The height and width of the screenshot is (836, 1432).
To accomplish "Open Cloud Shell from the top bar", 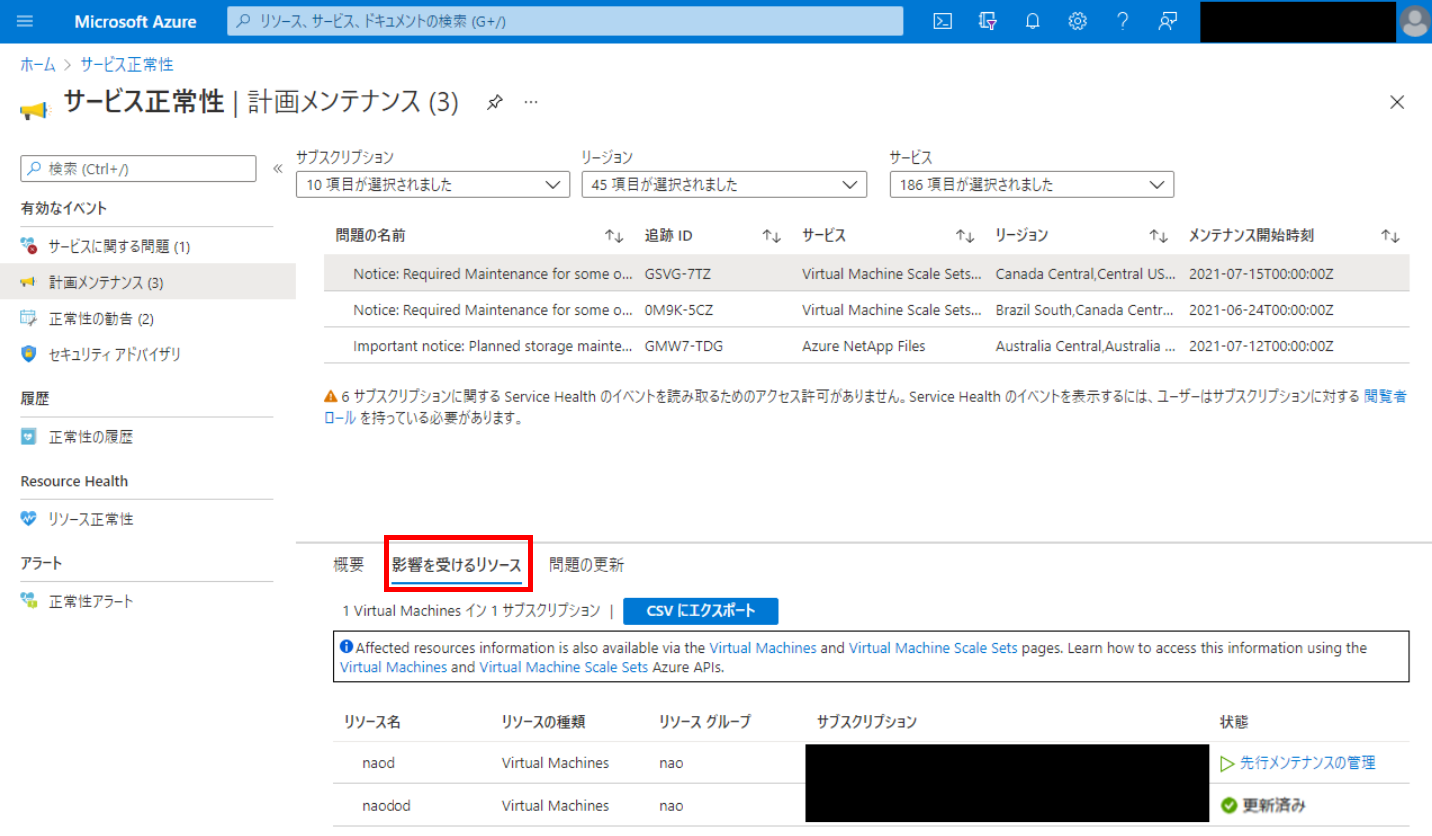I will [942, 21].
